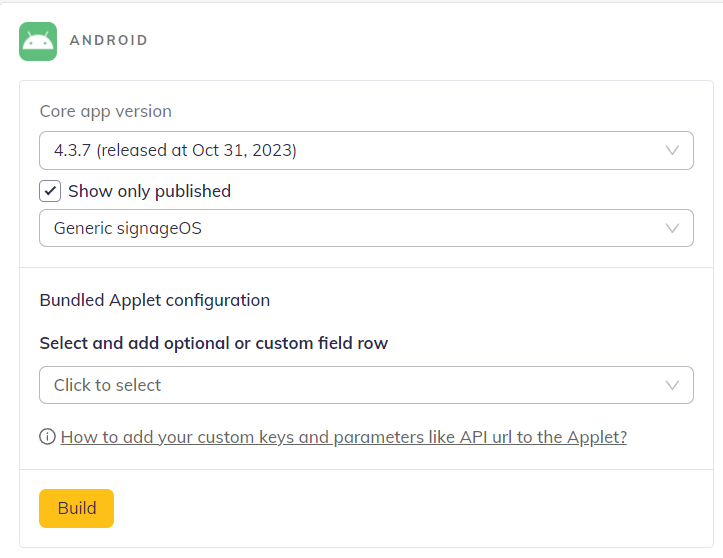Click the "Core app version" label
The width and height of the screenshot is (723, 558).
pos(106,111)
